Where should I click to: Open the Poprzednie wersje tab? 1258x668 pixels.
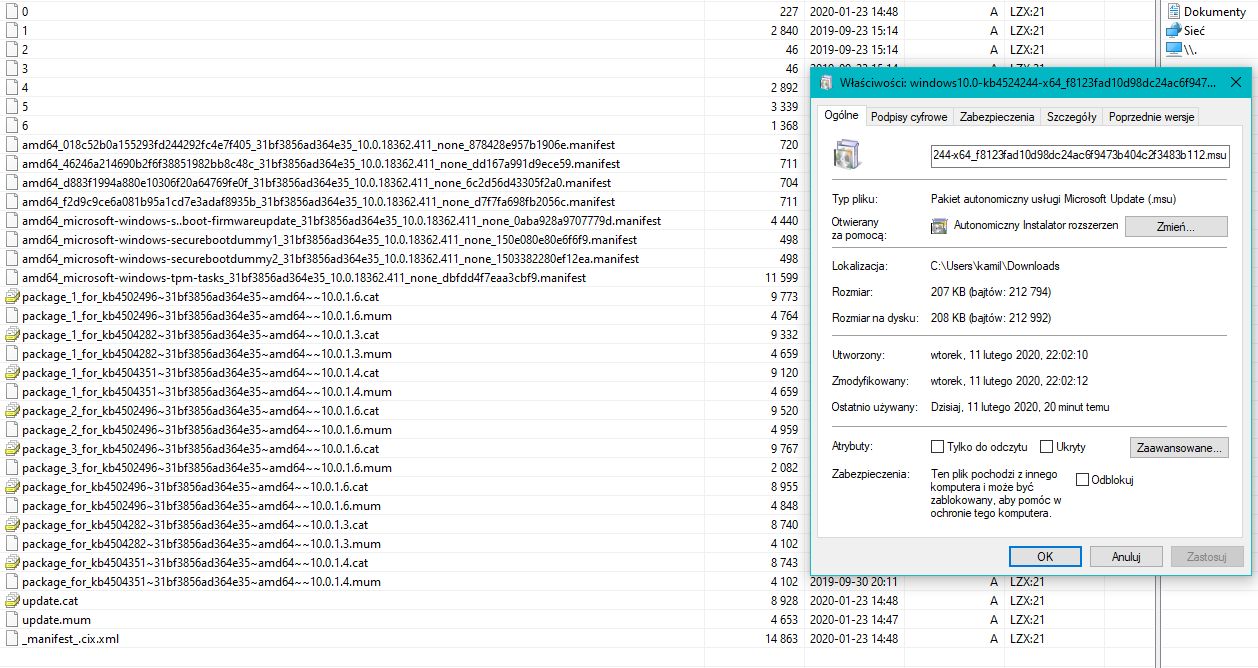[1150, 117]
